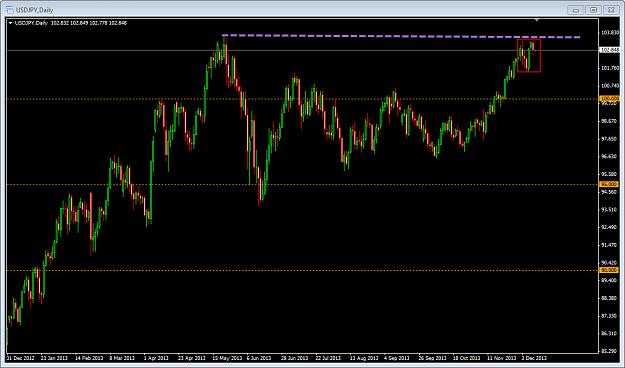This screenshot has width=625, height=368.
Task: Click the 15 May 2013 date label
Action: tap(227, 358)
